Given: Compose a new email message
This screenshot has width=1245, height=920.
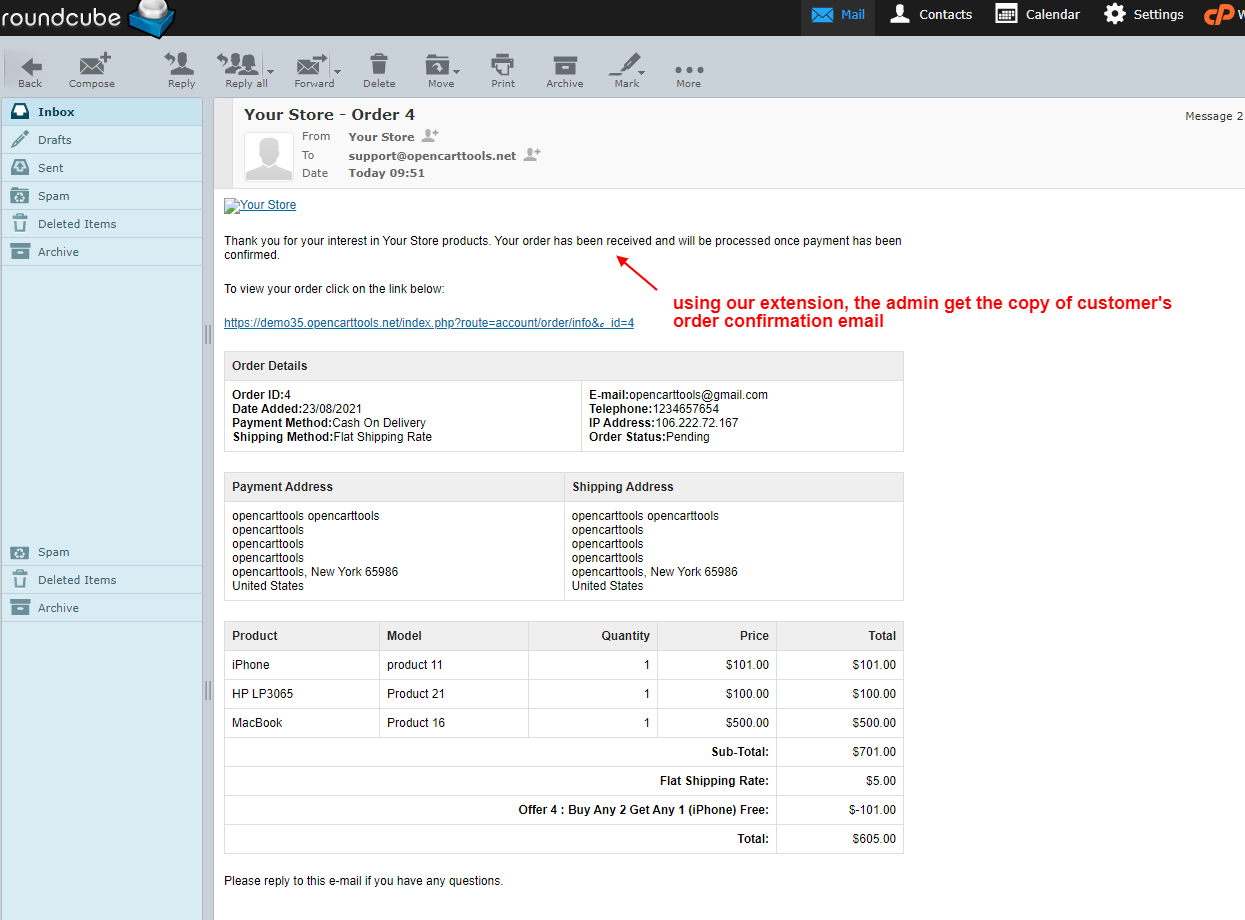Looking at the screenshot, I should point(92,70).
